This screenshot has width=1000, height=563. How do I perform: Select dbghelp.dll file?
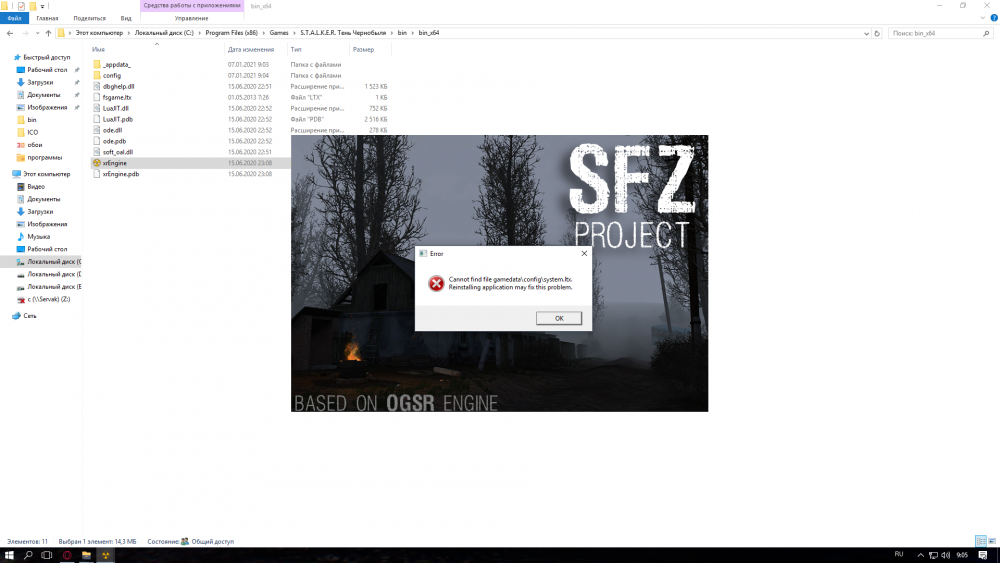119,86
